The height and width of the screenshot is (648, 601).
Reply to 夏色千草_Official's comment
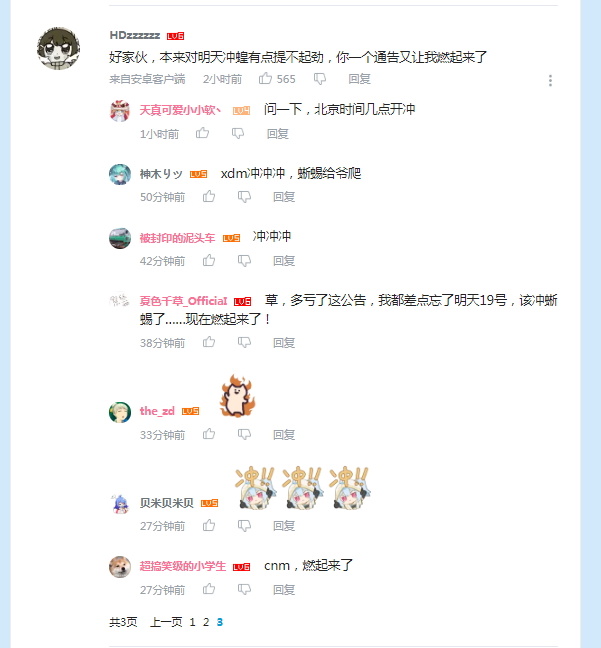(284, 343)
